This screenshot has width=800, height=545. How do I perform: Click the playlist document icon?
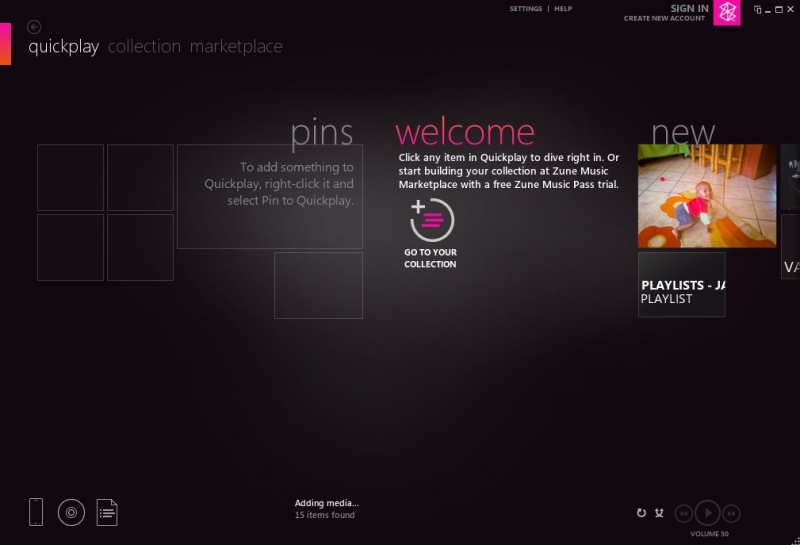107,513
